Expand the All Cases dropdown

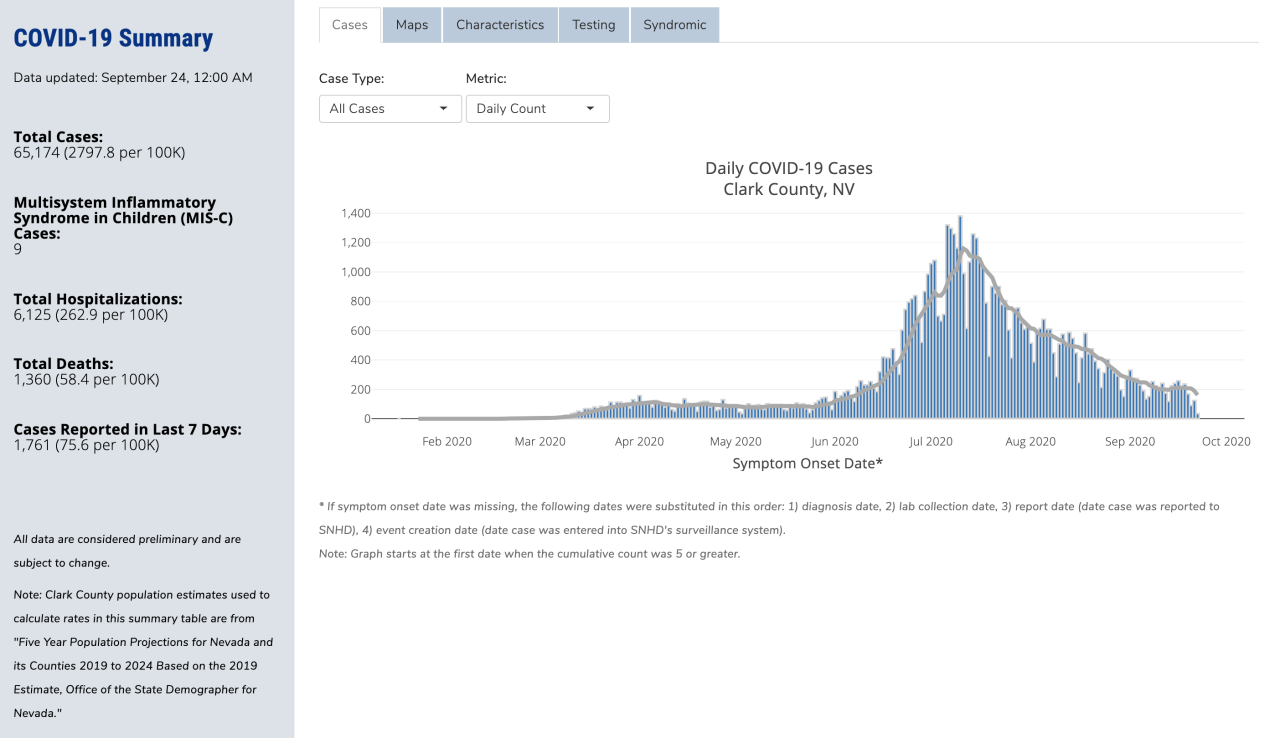[x=390, y=108]
